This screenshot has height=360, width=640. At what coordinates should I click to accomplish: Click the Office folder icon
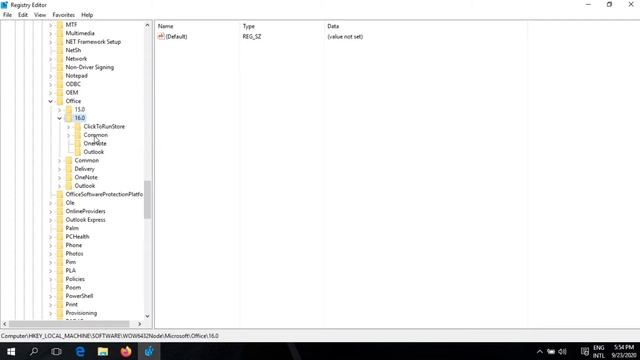click(60, 101)
